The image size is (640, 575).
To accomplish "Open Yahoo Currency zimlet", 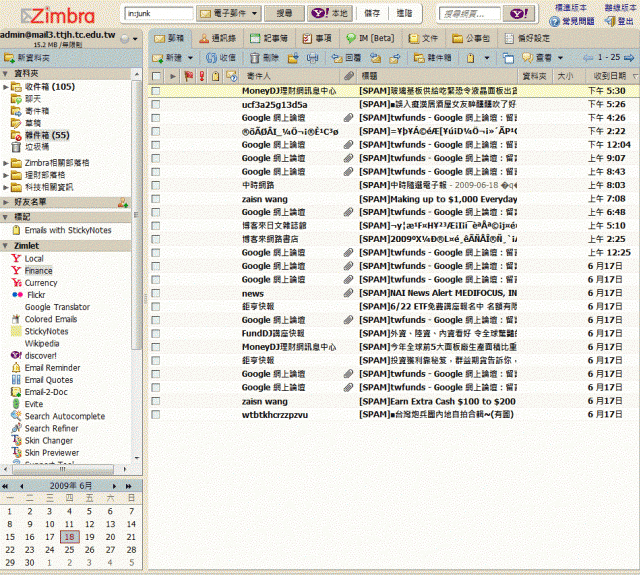I will pyautogui.click(x=34, y=283).
